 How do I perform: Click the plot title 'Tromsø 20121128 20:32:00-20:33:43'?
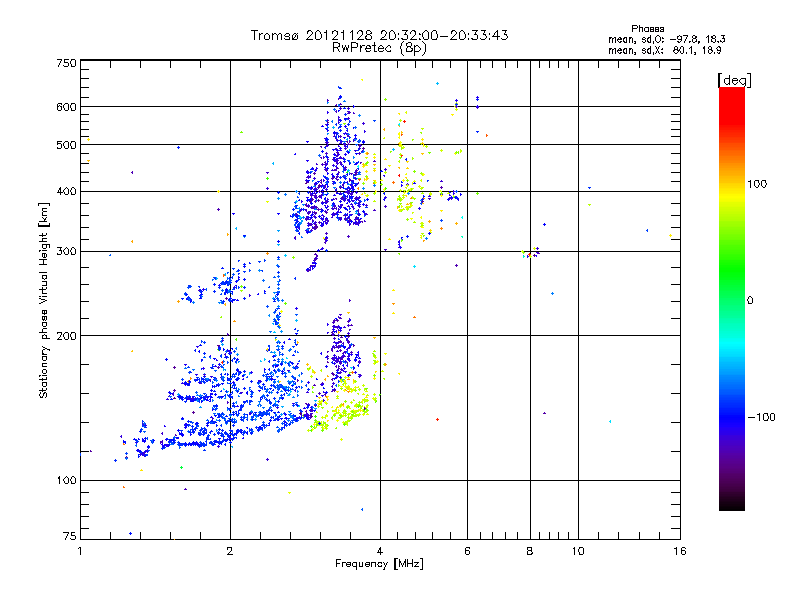pyautogui.click(x=380, y=35)
